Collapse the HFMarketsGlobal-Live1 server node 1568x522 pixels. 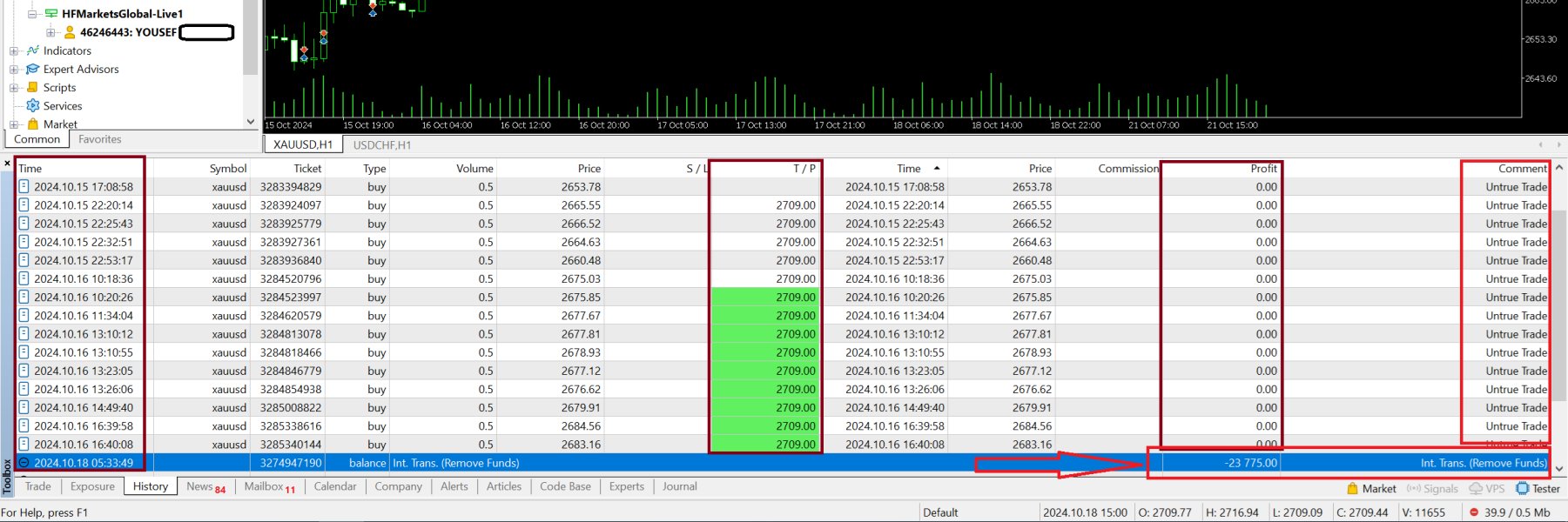(32, 14)
